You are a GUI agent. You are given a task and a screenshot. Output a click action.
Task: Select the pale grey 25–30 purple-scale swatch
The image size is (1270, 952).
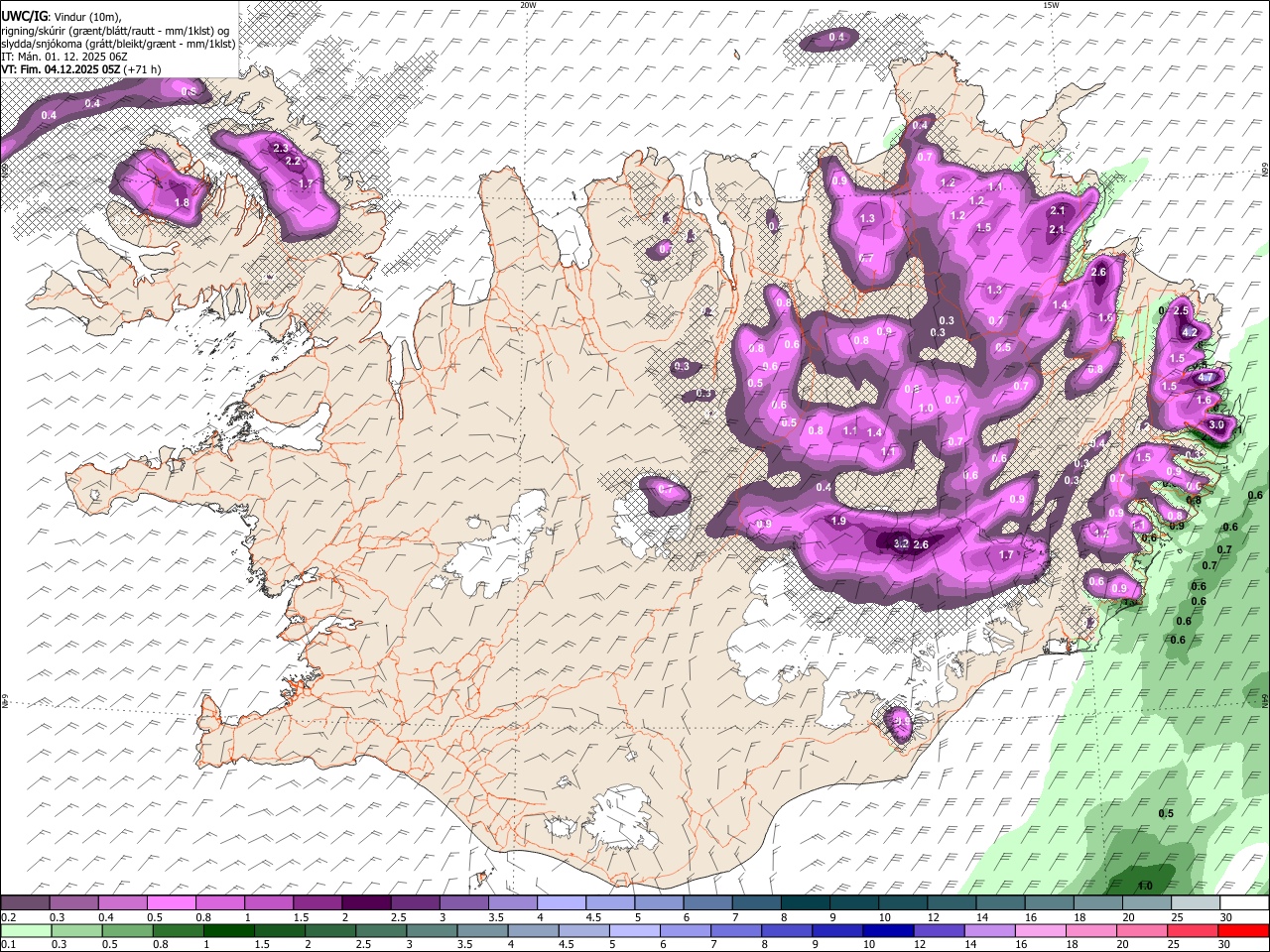(x=1196, y=902)
